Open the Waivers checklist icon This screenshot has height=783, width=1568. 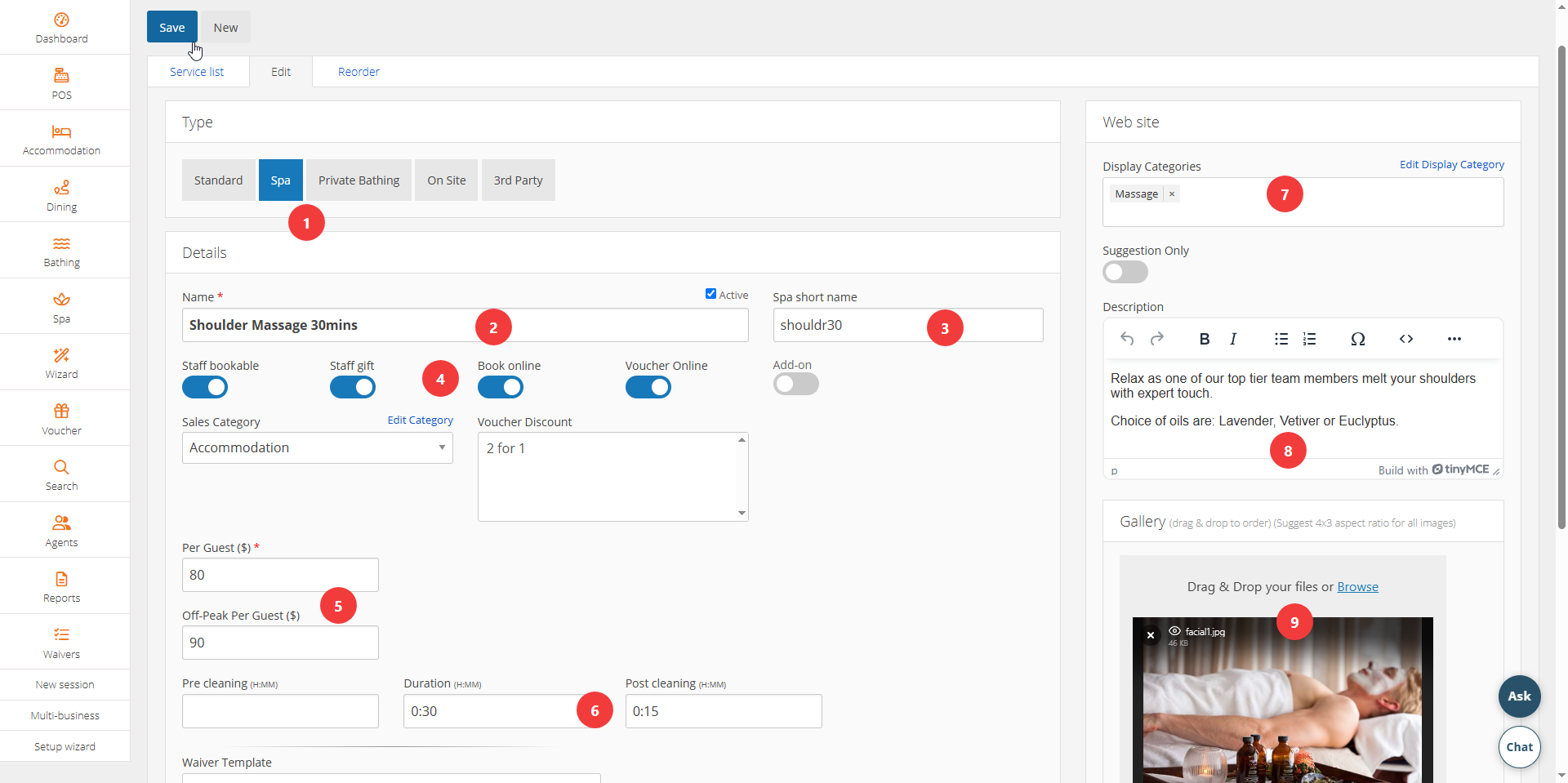(x=61, y=634)
